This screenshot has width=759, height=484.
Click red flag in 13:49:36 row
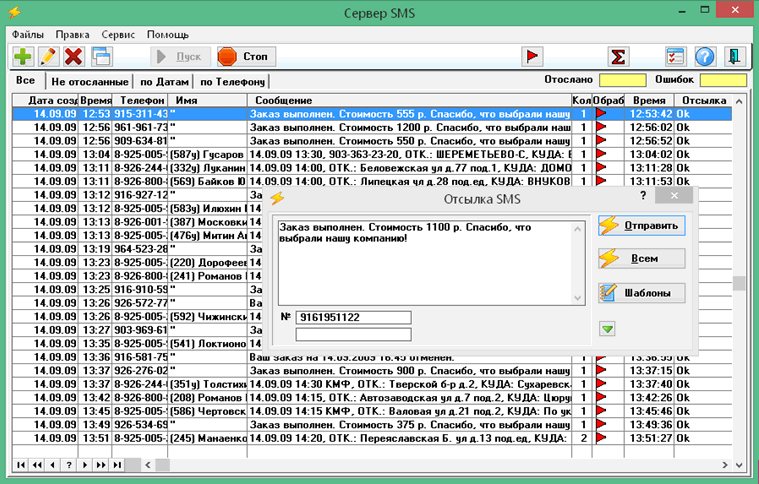coord(601,424)
